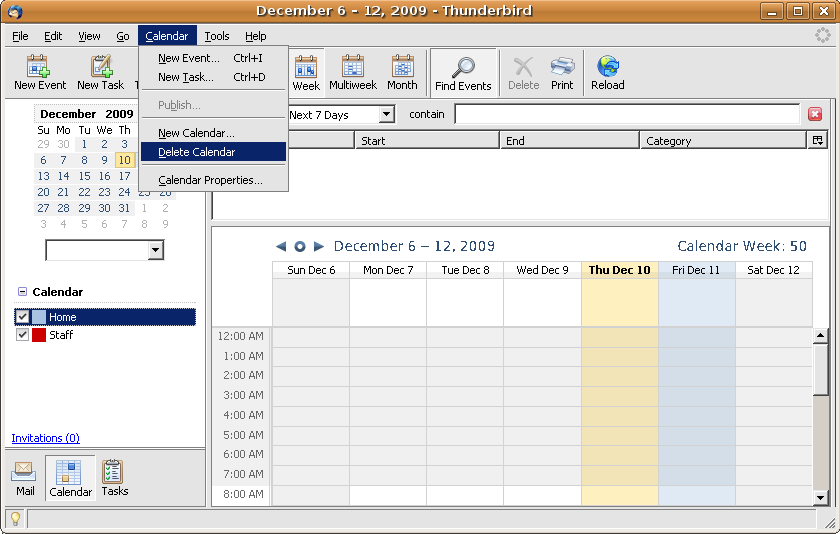Select December 28 in mini calendar

click(x=64, y=208)
